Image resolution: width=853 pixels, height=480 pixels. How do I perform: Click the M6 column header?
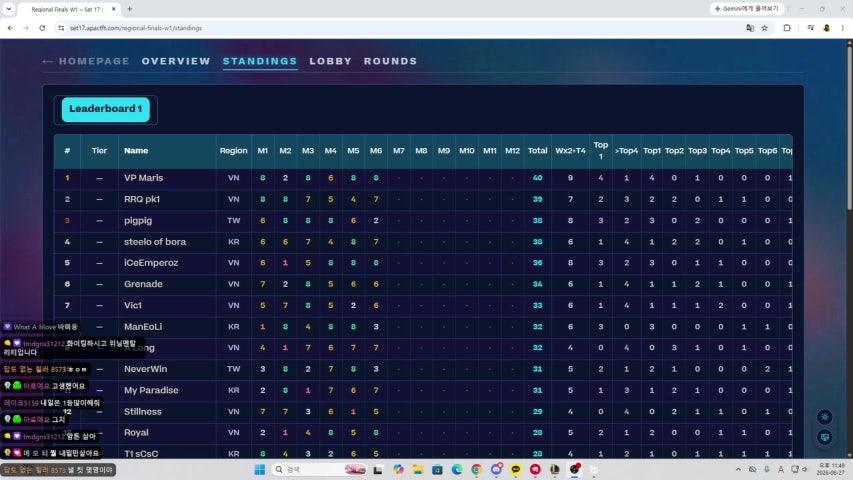(376, 151)
